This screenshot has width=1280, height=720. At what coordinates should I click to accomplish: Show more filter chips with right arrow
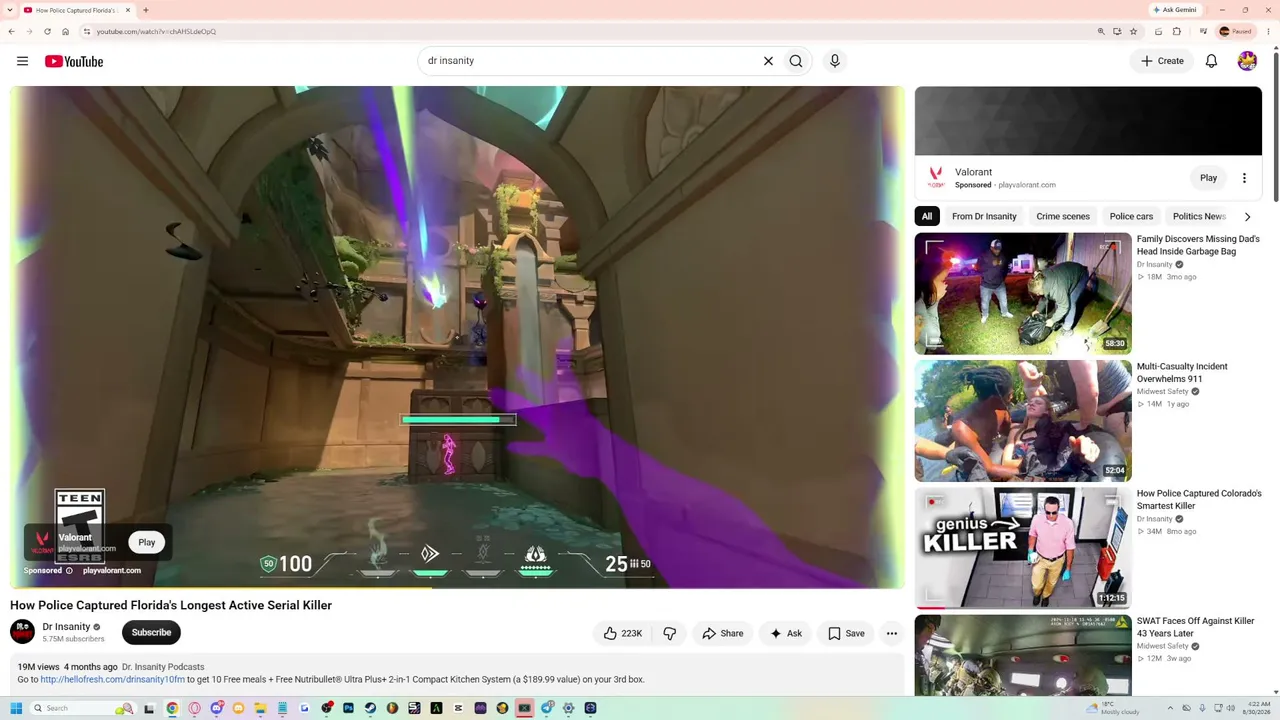[x=1247, y=216]
